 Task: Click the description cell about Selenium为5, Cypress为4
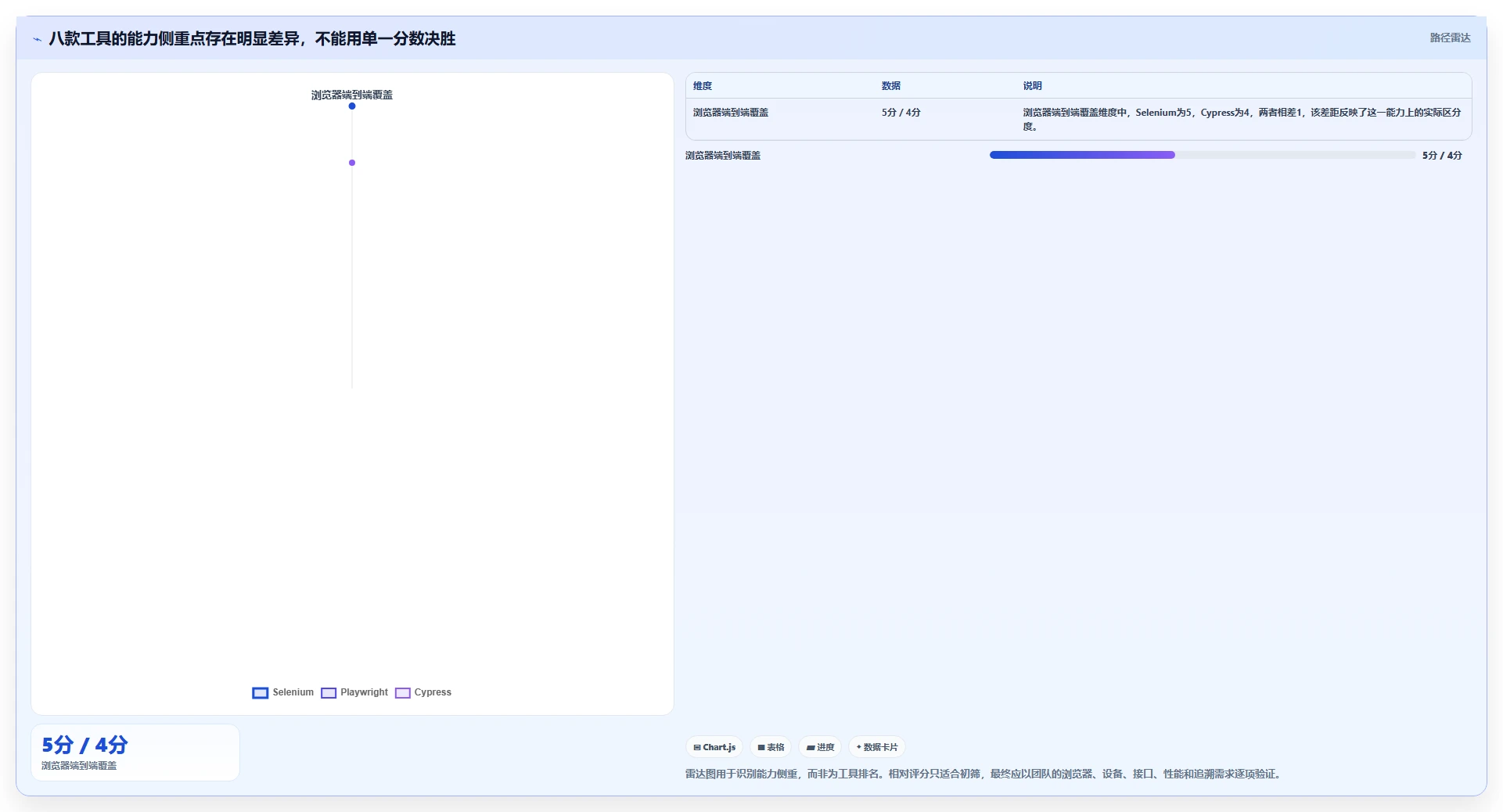[1242, 120]
